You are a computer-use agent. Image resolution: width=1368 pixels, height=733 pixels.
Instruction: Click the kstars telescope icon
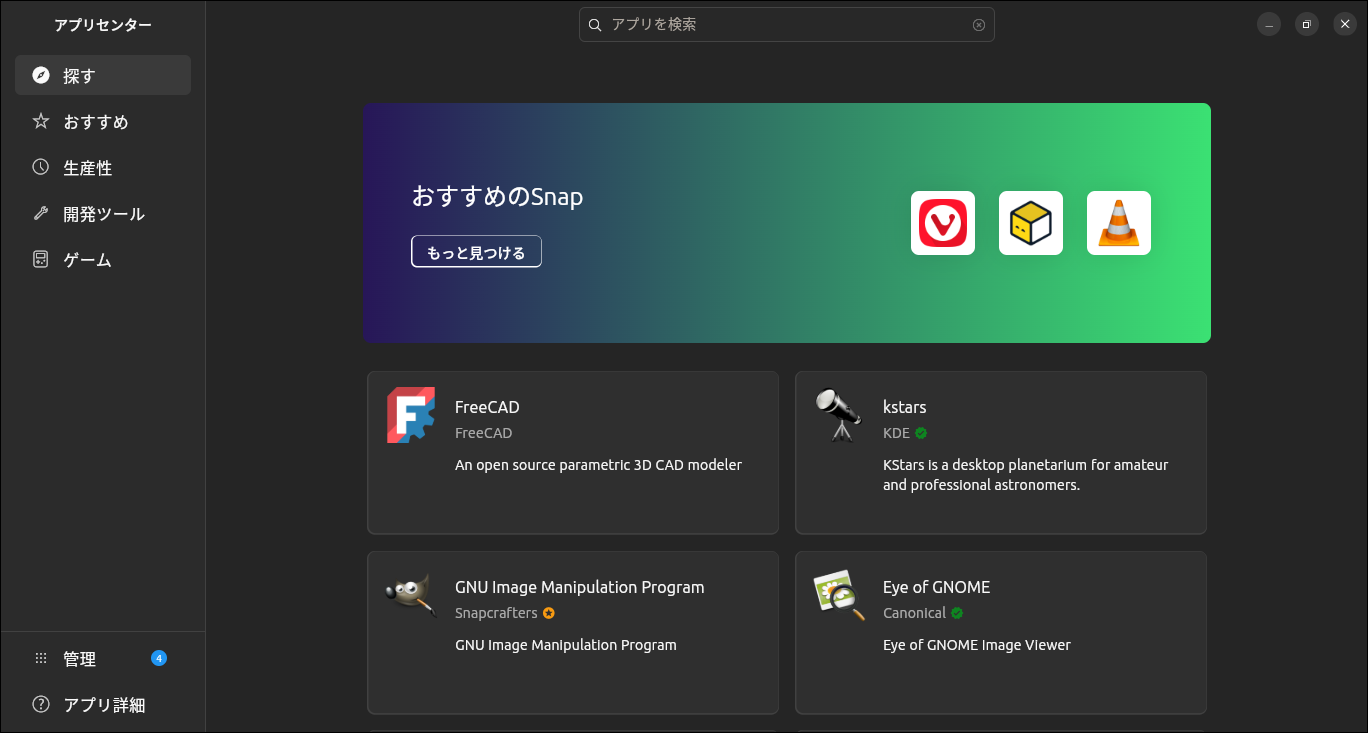[x=839, y=415]
